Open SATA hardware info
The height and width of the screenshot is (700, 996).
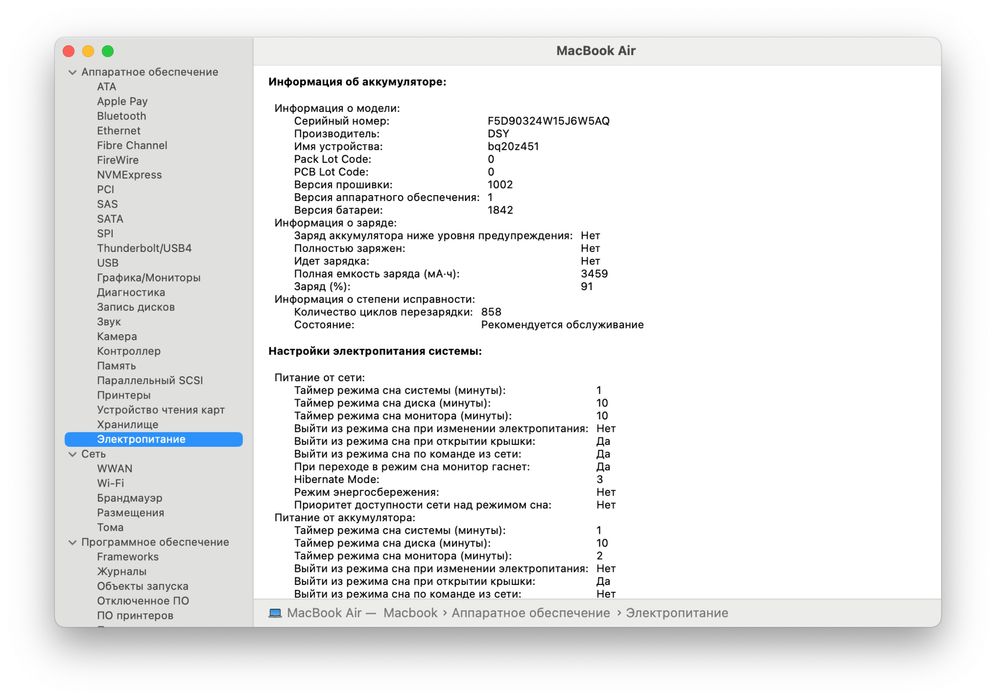click(x=110, y=219)
